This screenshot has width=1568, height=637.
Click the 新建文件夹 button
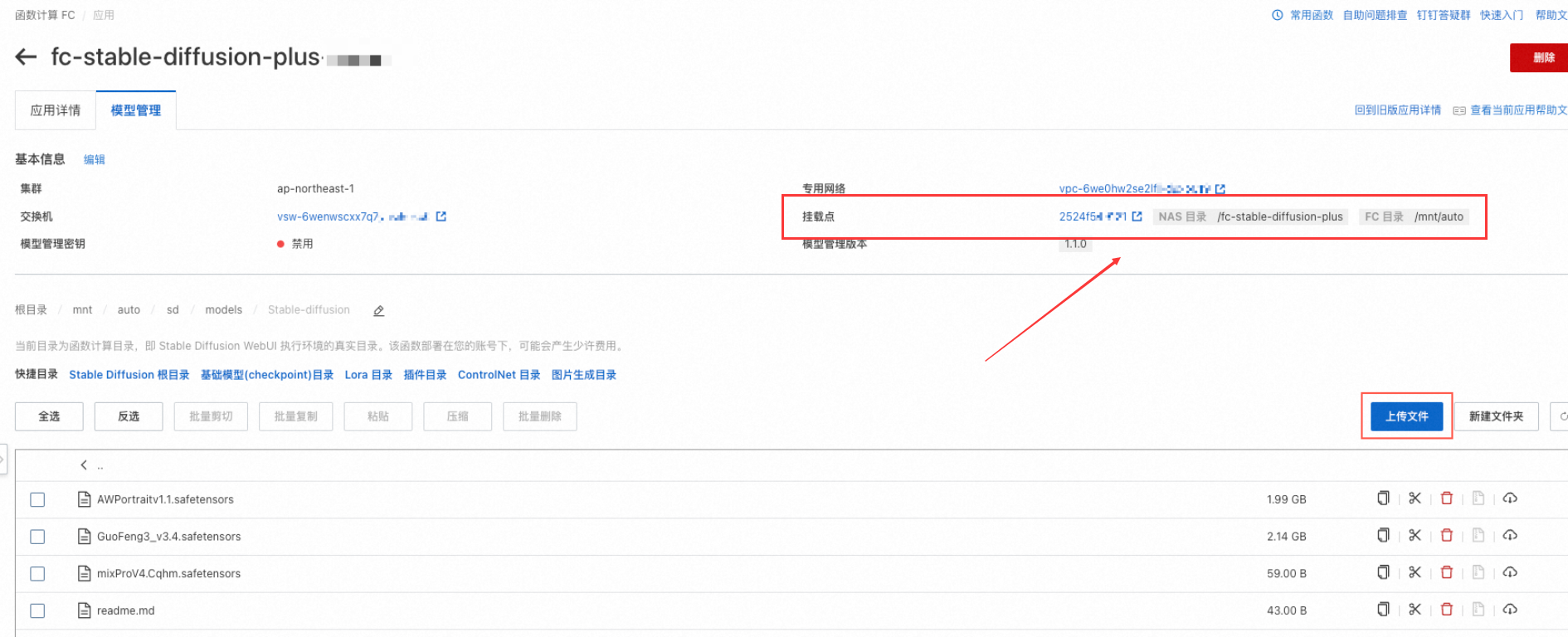point(1497,416)
